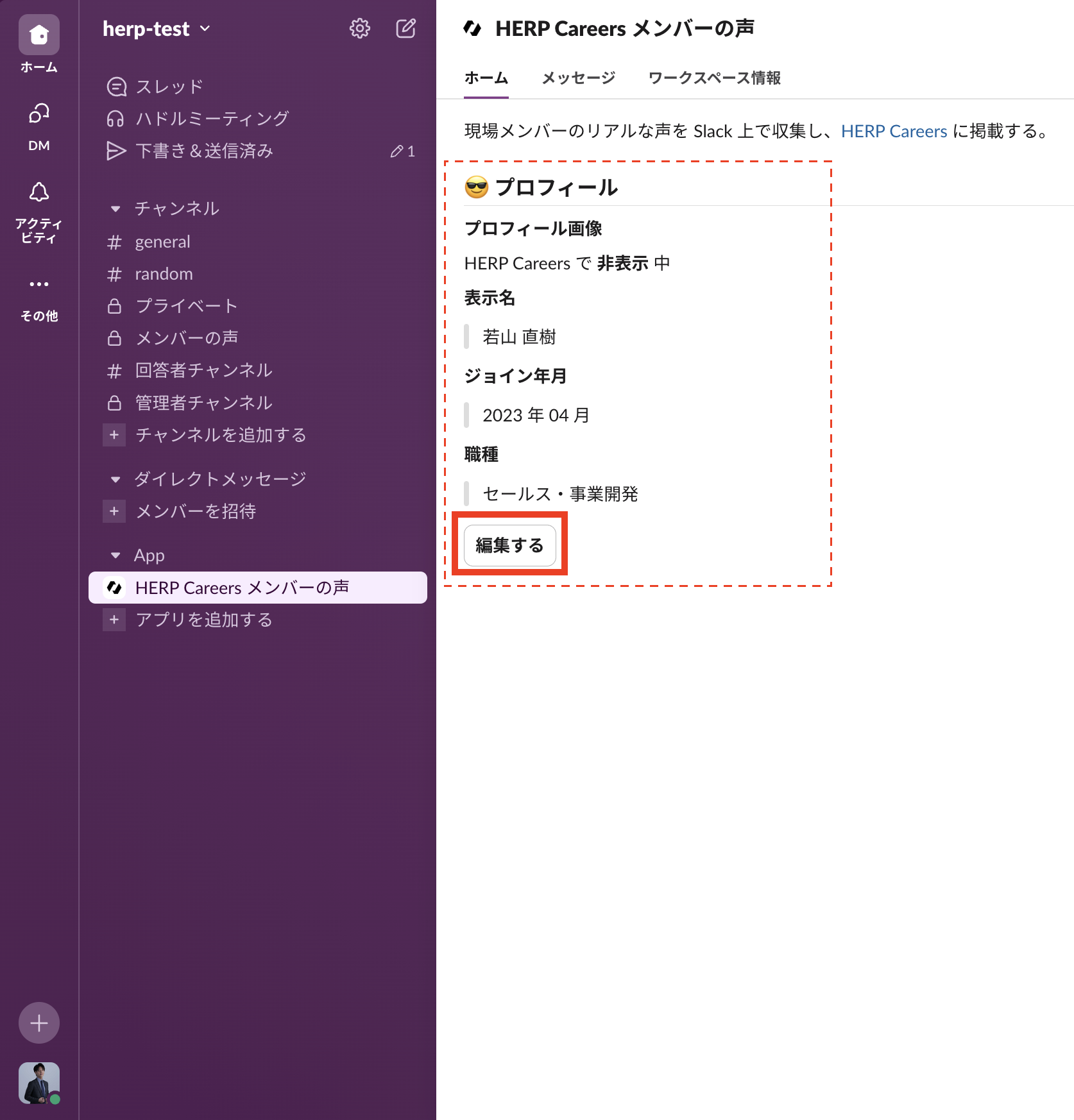Screen dimensions: 1074x1120
Task: Open workspace settings gear icon
Action: pyautogui.click(x=360, y=28)
